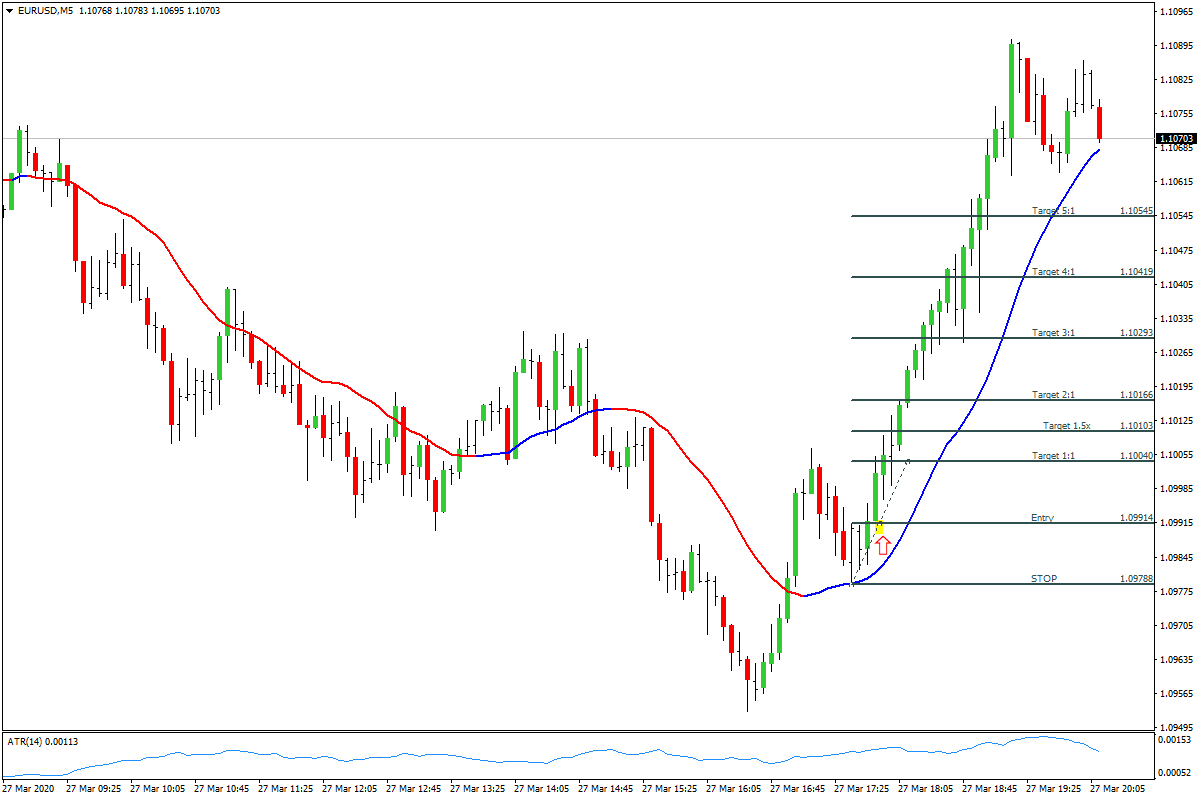Click 1.09985 on the price axis
Viewport: 1200px width, 800px height.
point(1176,489)
